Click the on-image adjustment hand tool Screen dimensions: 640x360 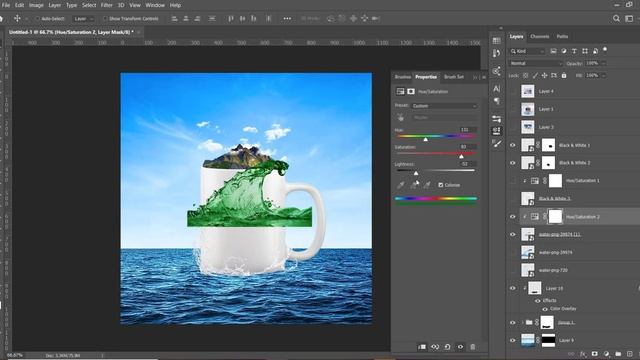pos(401,118)
